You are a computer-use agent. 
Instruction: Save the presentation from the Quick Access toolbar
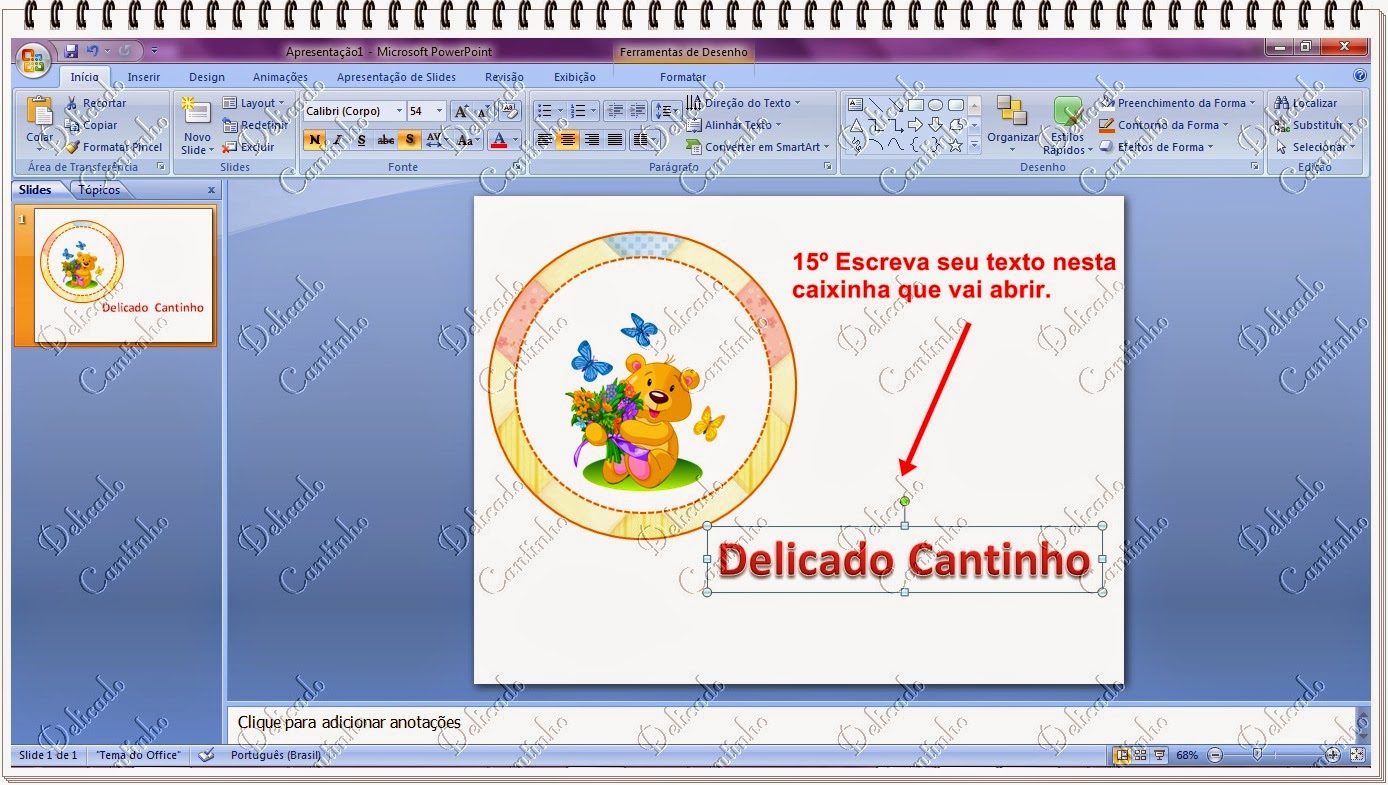click(71, 51)
